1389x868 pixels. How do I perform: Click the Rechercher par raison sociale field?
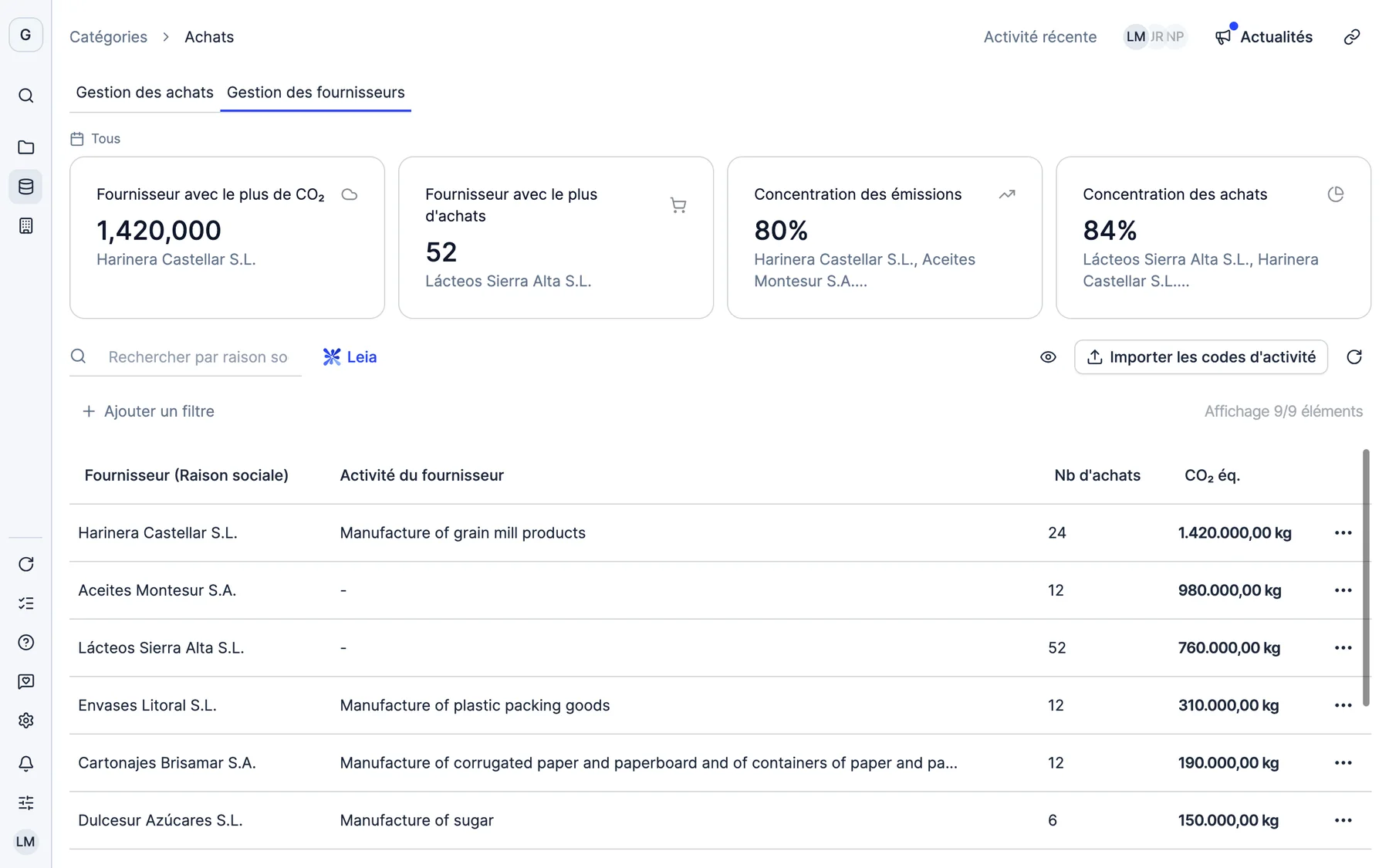pos(198,357)
